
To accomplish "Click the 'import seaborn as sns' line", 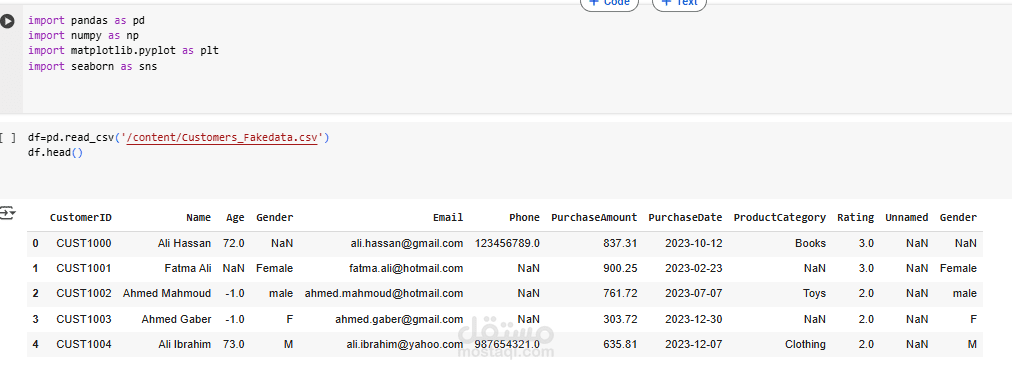I will coord(92,66).
